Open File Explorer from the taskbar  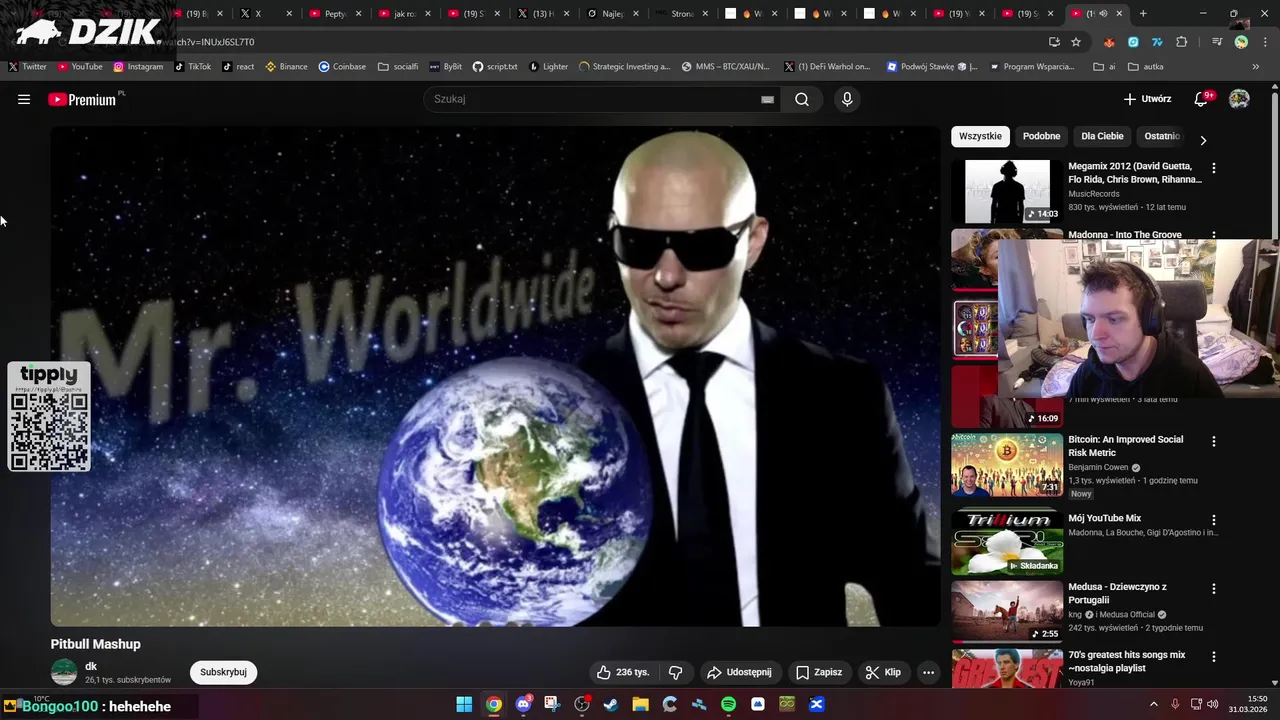[640, 704]
